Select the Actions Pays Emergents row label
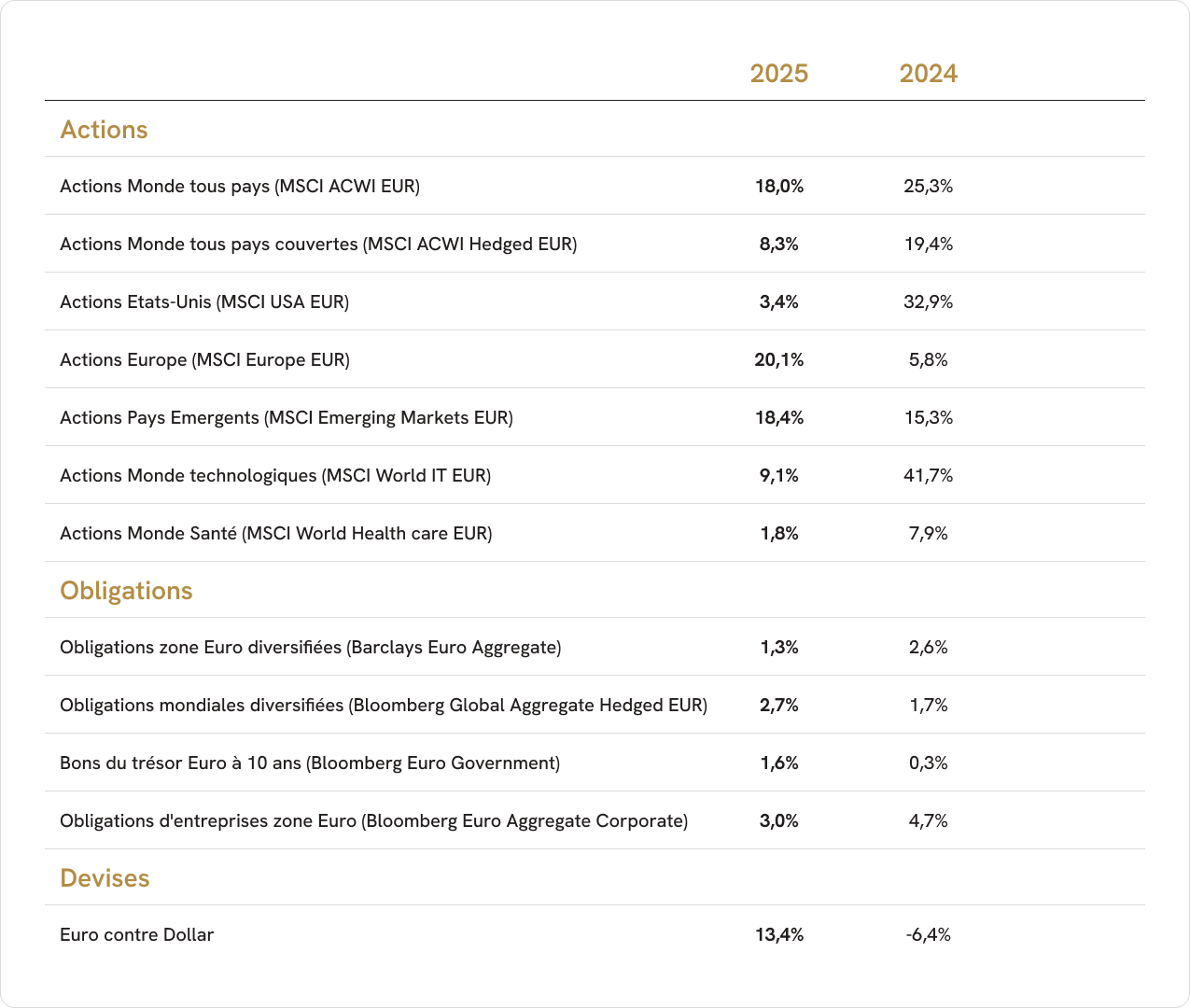1190x1008 pixels. [x=287, y=418]
